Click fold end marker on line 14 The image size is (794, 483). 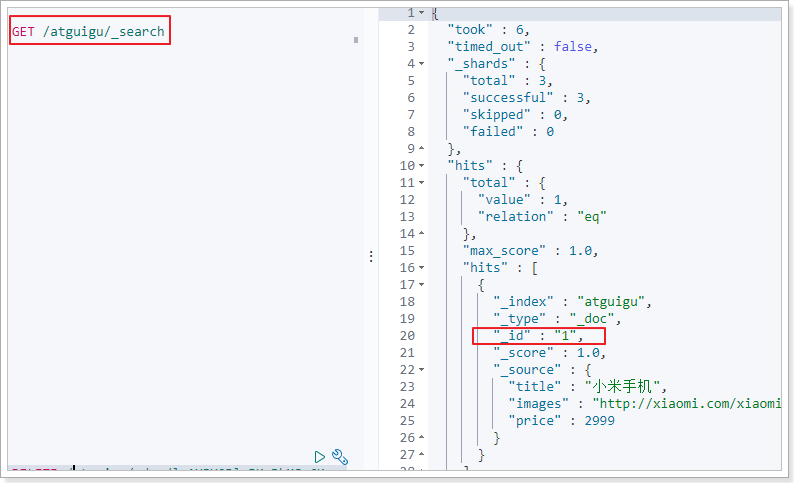coord(421,233)
